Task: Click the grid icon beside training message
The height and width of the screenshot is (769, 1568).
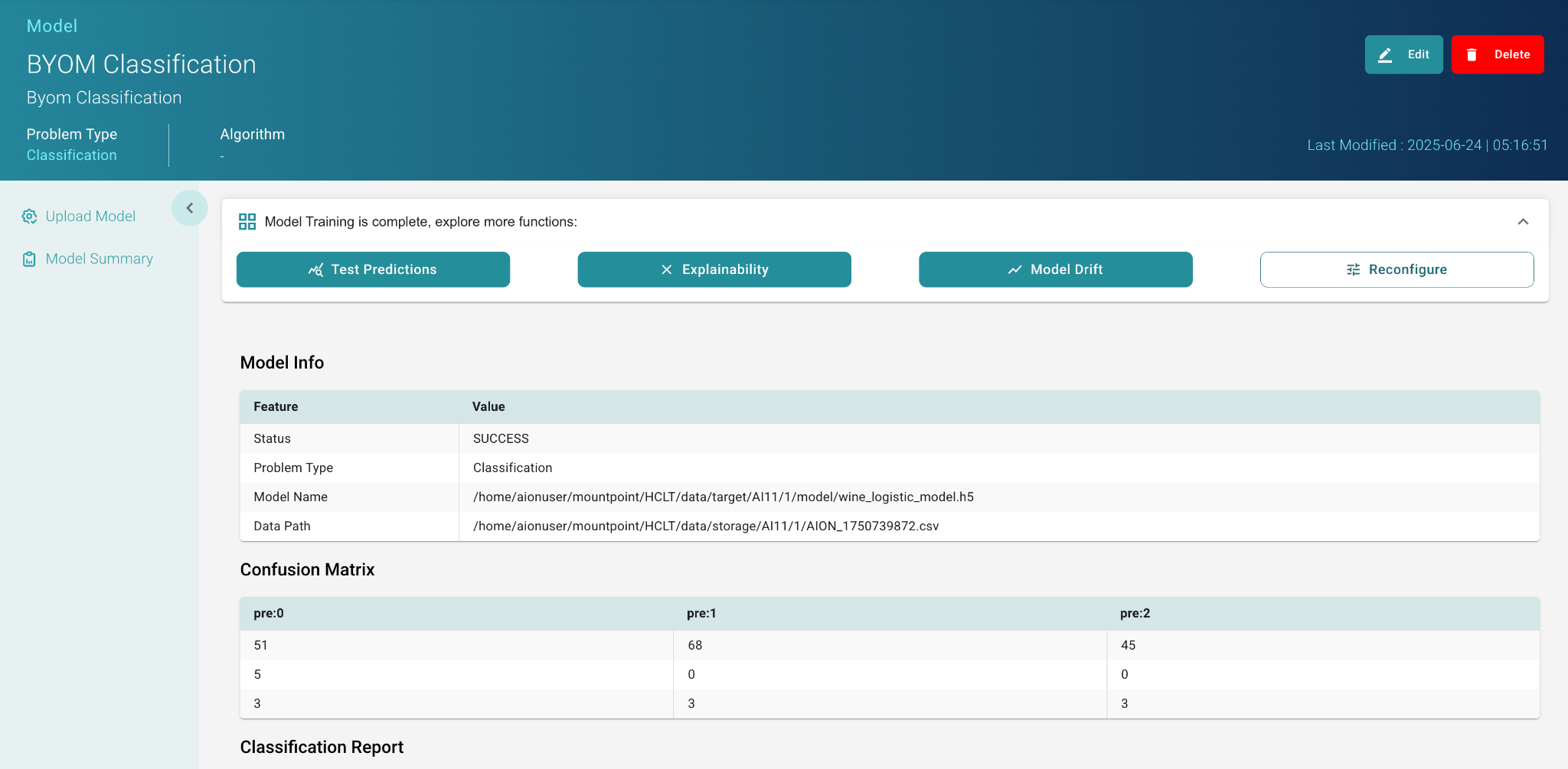Action: 247,222
